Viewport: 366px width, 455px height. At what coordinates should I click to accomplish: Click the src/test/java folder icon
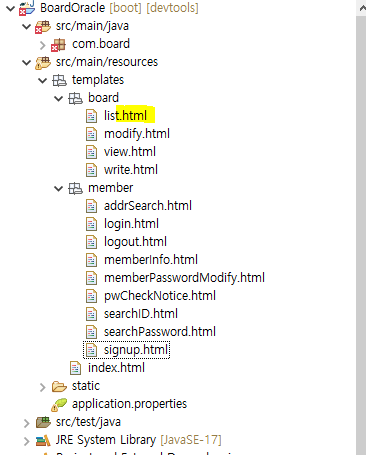[x=43, y=422]
